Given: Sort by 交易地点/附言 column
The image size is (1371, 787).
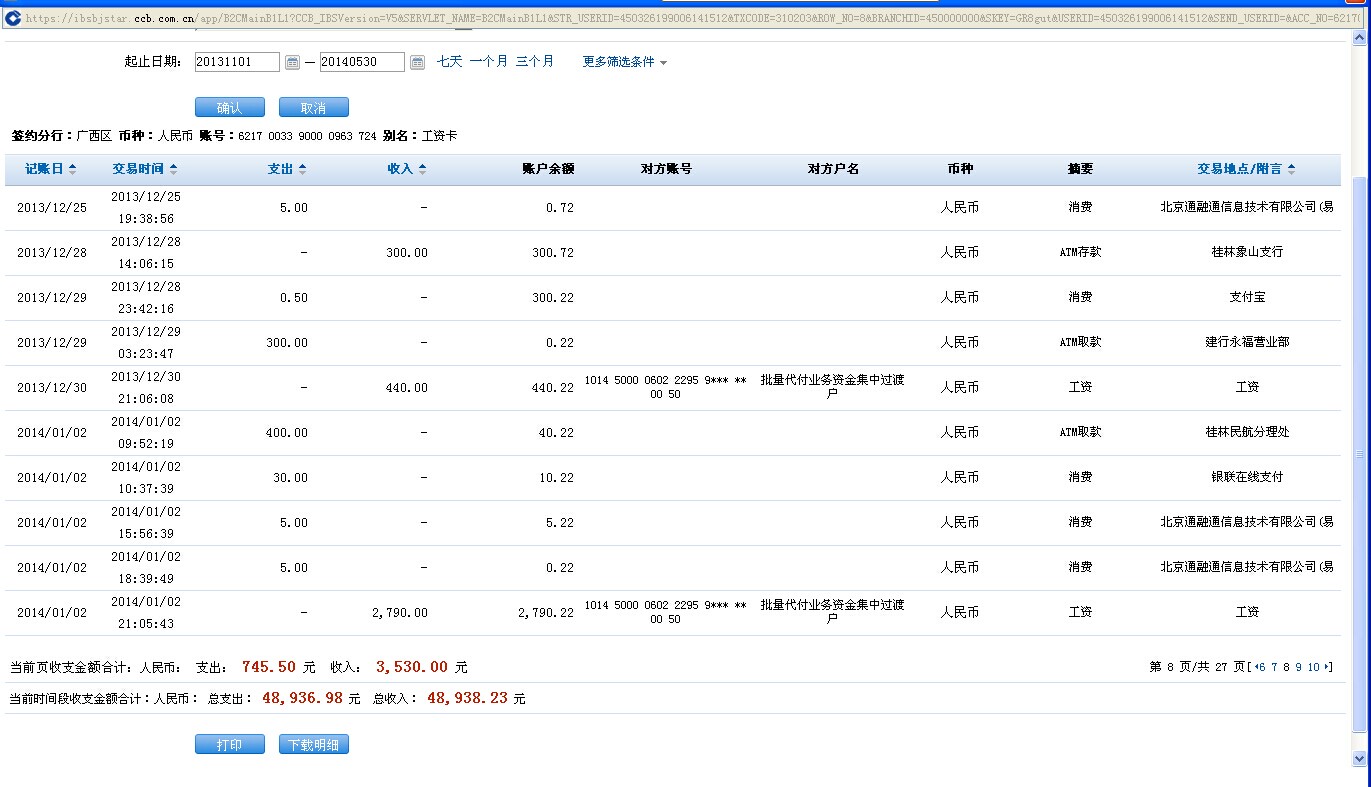Looking at the screenshot, I should (x=1246, y=169).
